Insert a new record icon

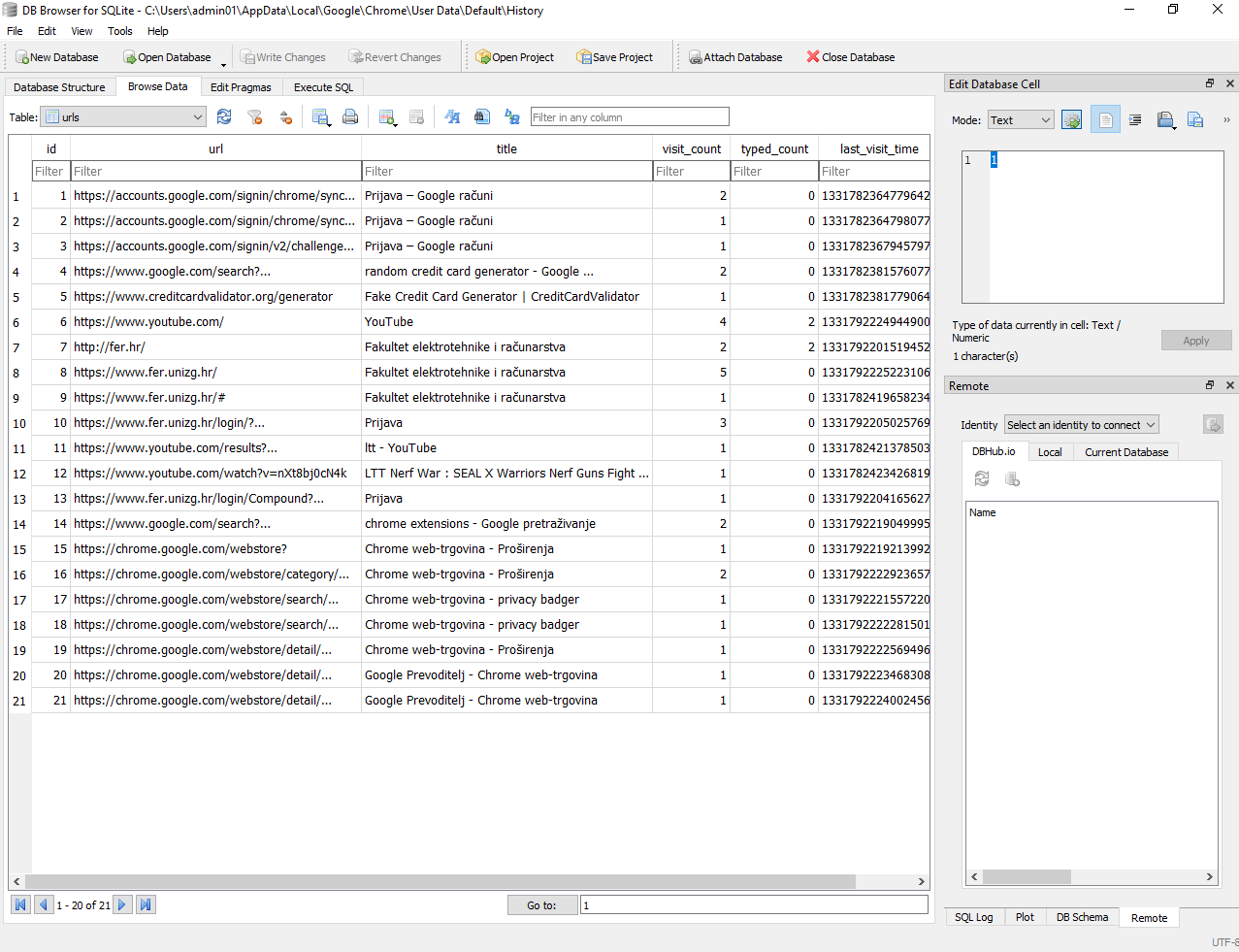387,117
